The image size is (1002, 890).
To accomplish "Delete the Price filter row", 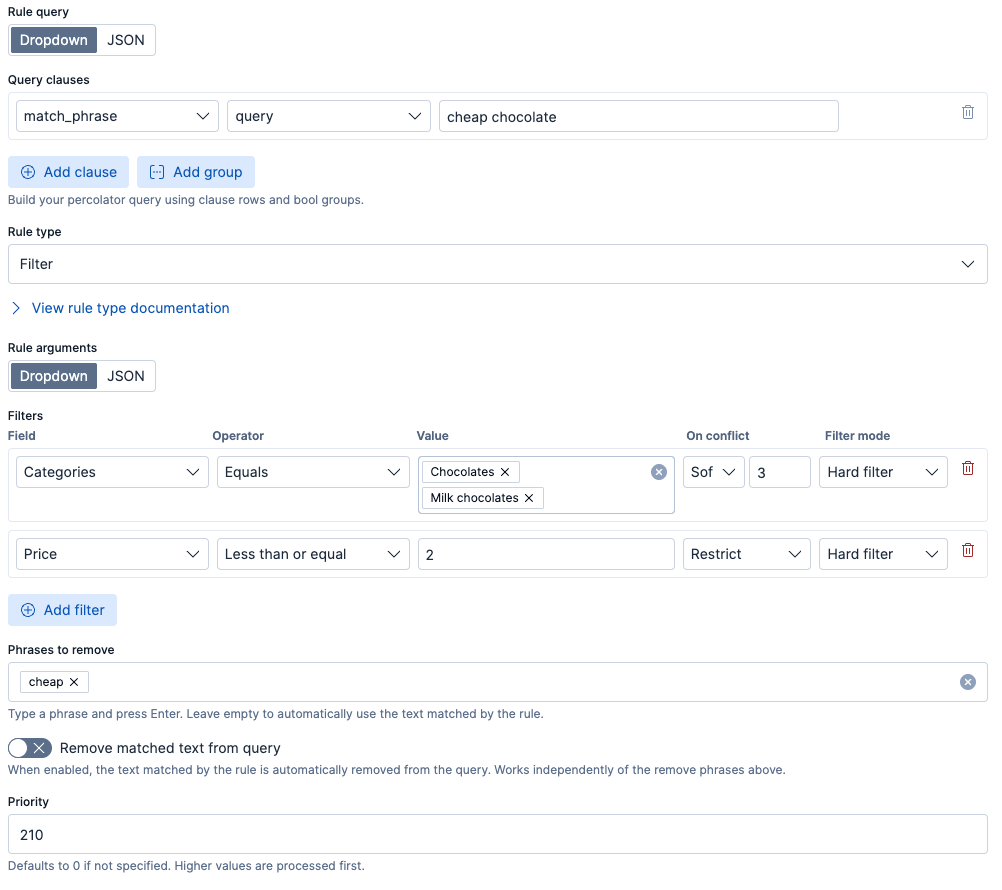I will pos(967,550).
